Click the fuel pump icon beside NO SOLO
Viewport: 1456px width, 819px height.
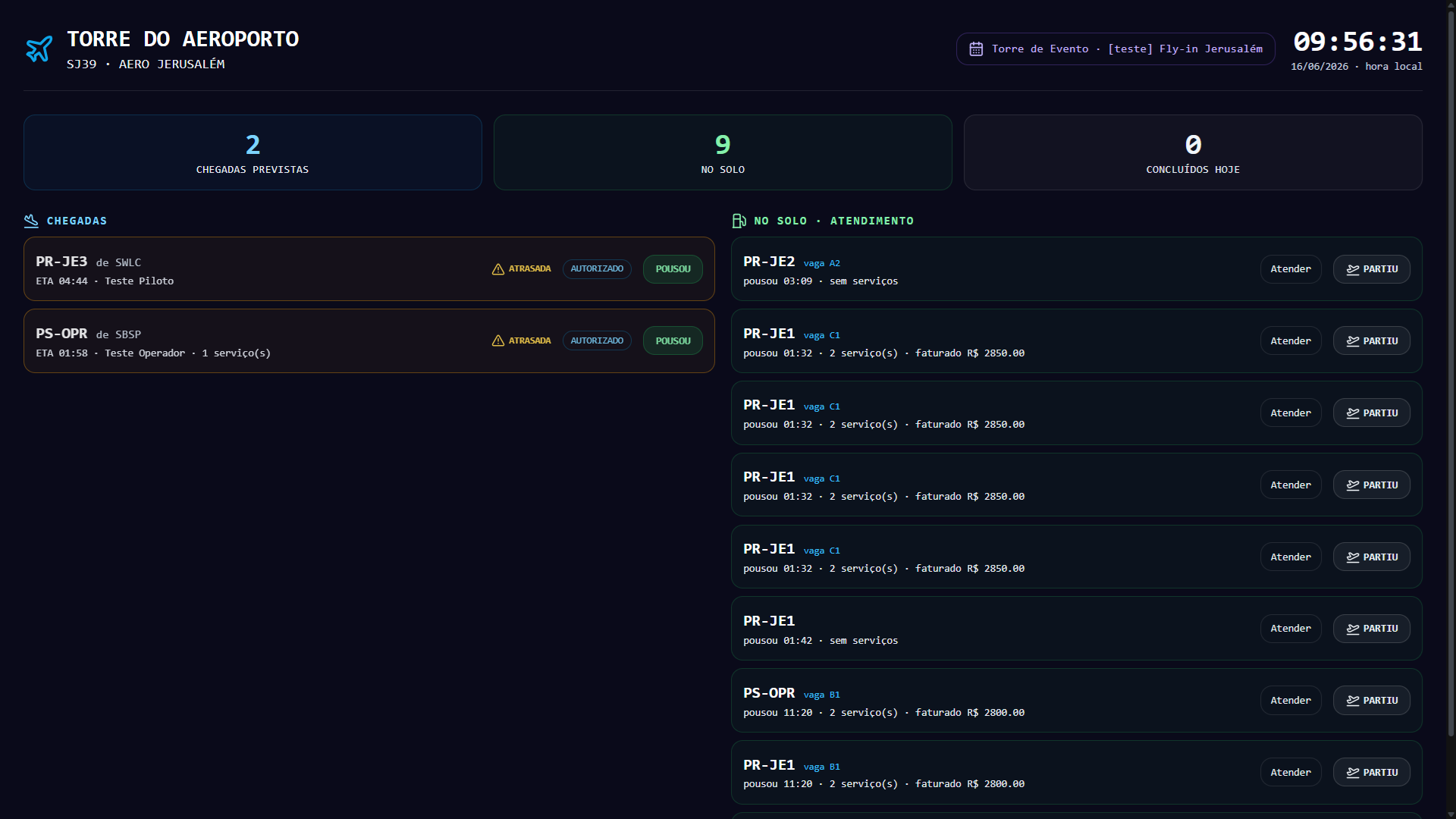[x=739, y=221]
